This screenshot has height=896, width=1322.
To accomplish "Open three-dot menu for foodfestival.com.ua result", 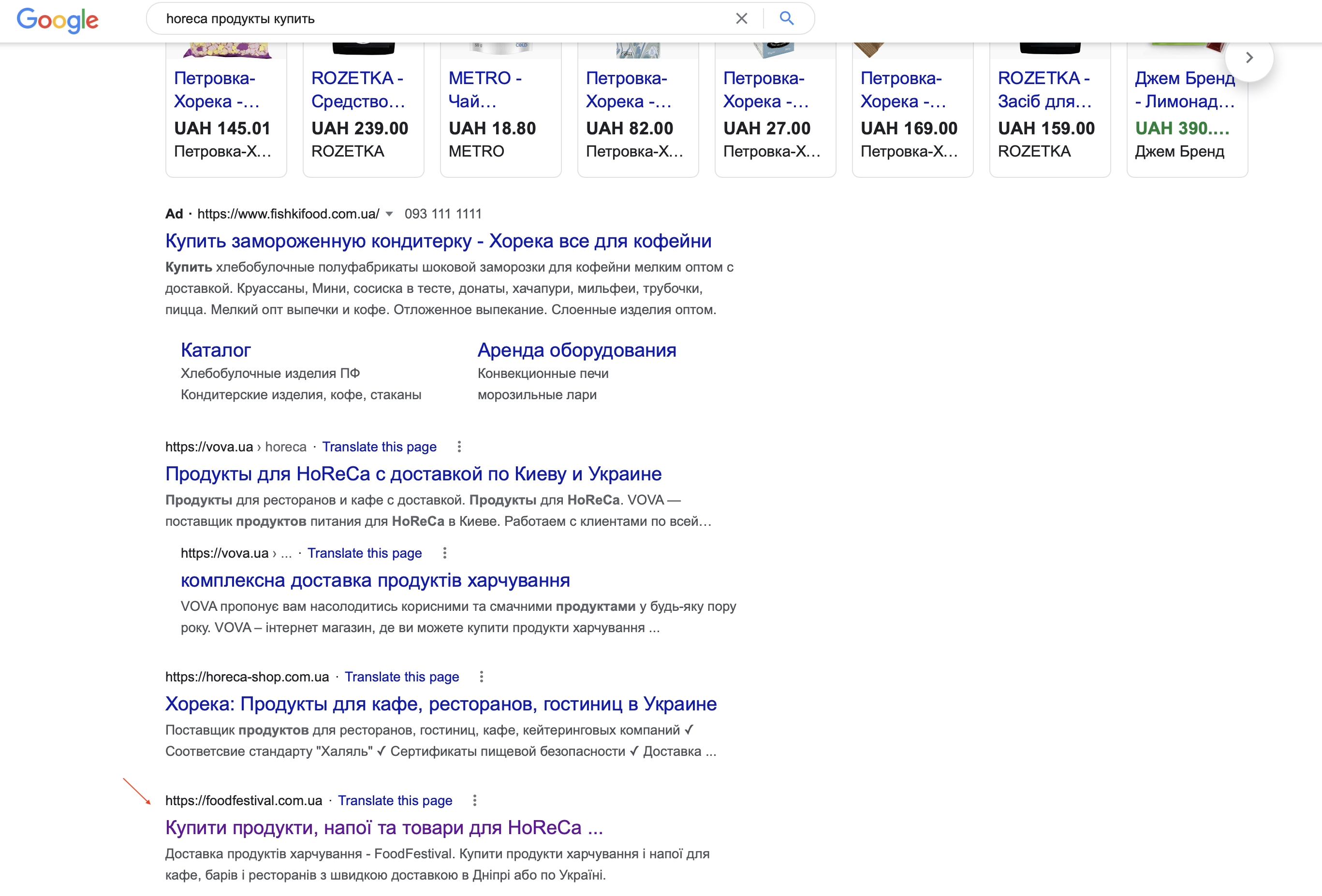I will [474, 800].
